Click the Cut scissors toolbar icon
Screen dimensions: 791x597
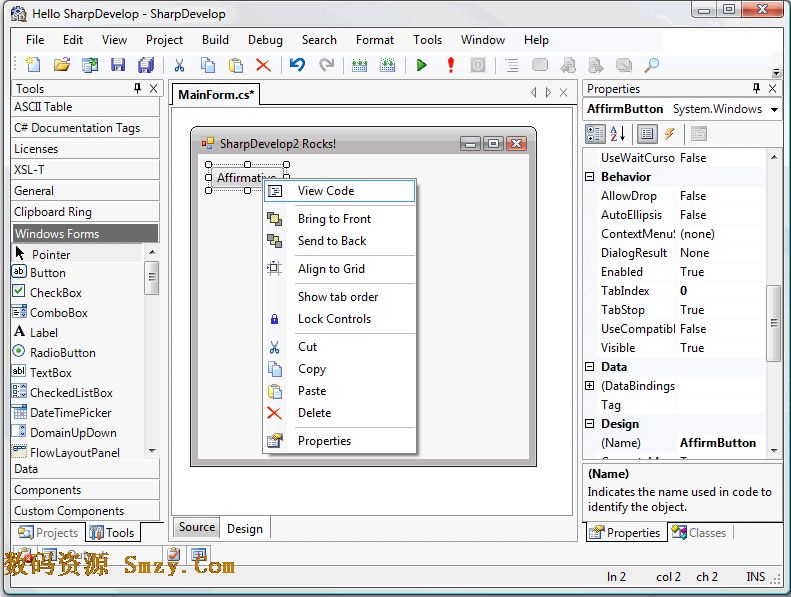[179, 65]
